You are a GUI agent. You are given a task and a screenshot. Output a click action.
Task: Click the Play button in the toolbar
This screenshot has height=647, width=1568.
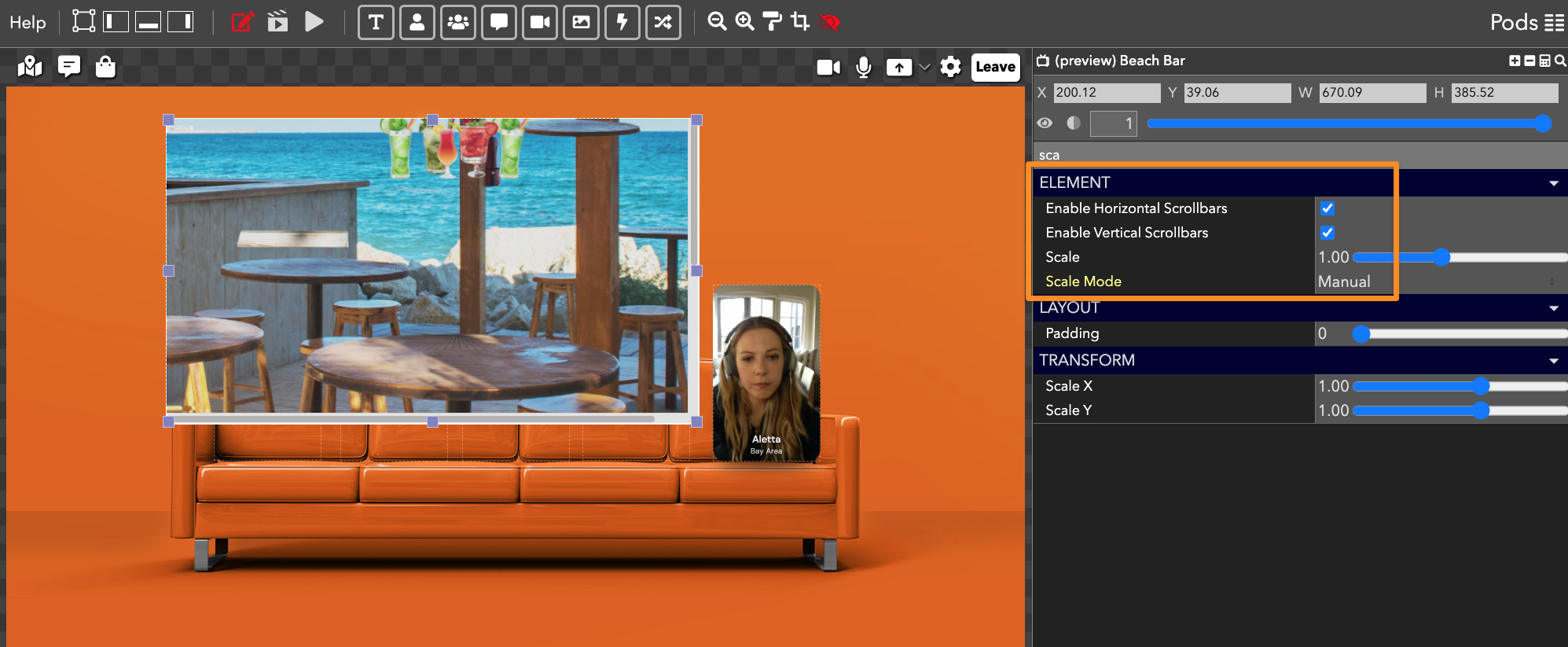click(314, 21)
